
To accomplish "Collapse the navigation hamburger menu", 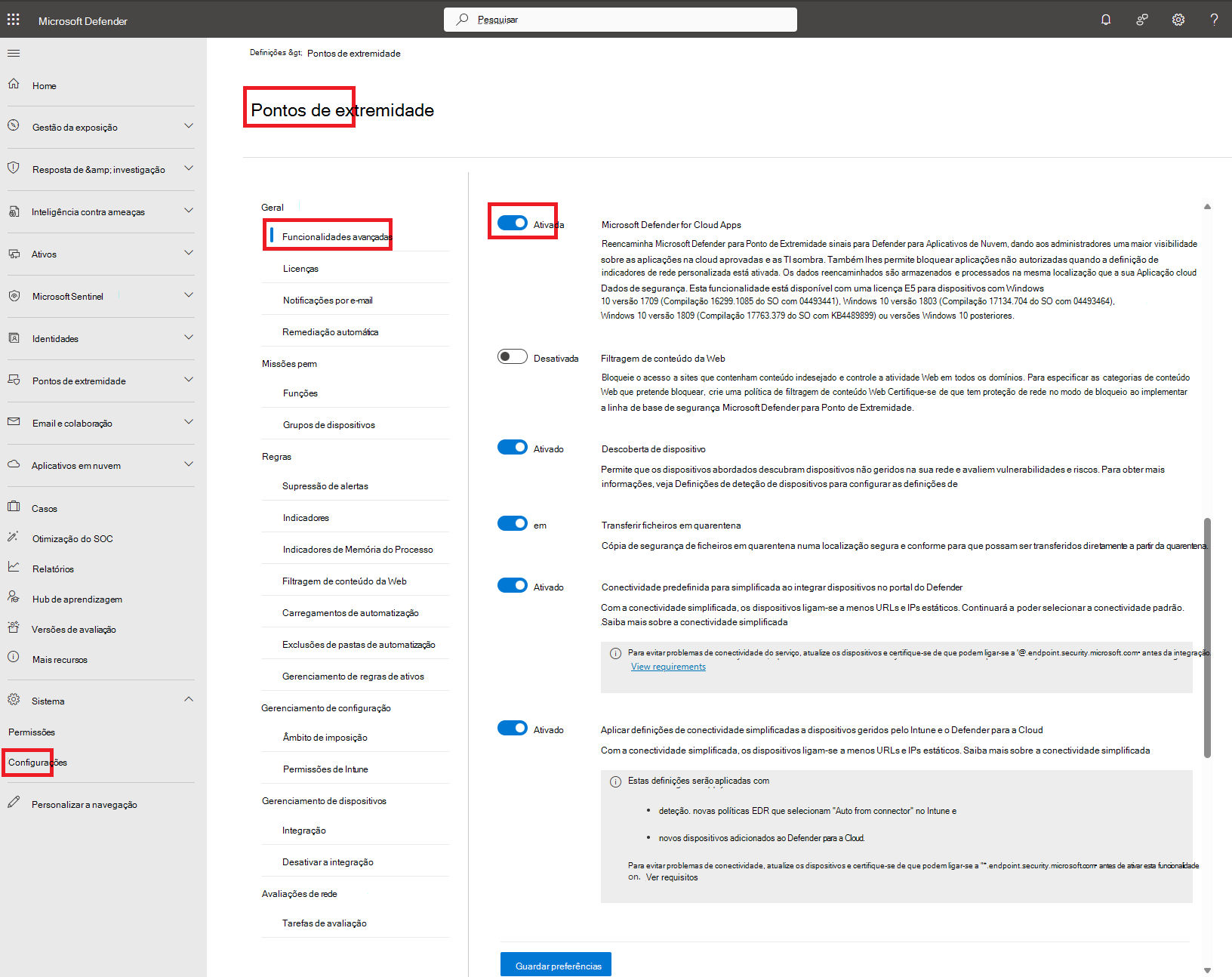I will [14, 54].
